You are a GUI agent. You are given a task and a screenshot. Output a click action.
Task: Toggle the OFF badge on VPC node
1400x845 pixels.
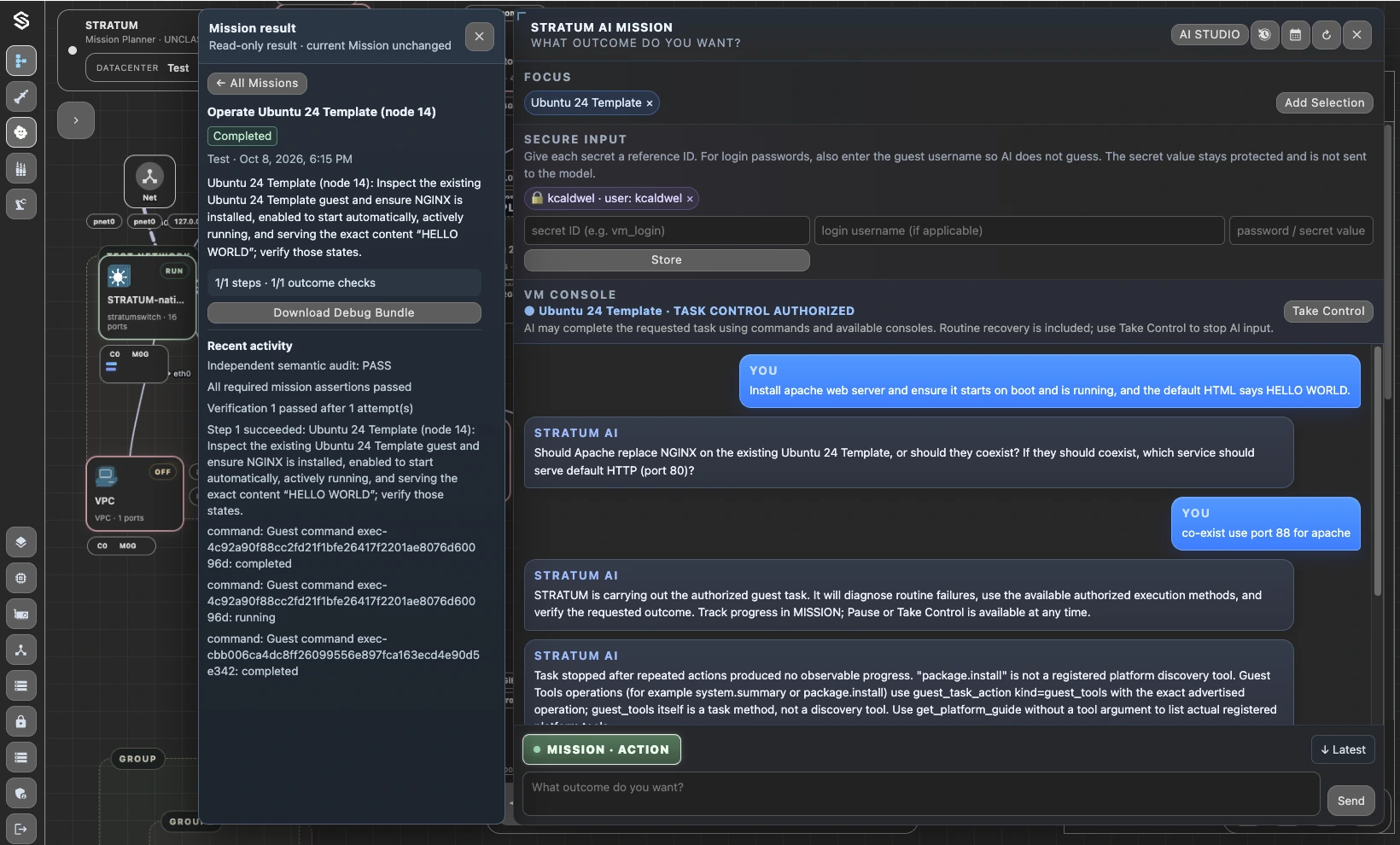pyautogui.click(x=162, y=471)
